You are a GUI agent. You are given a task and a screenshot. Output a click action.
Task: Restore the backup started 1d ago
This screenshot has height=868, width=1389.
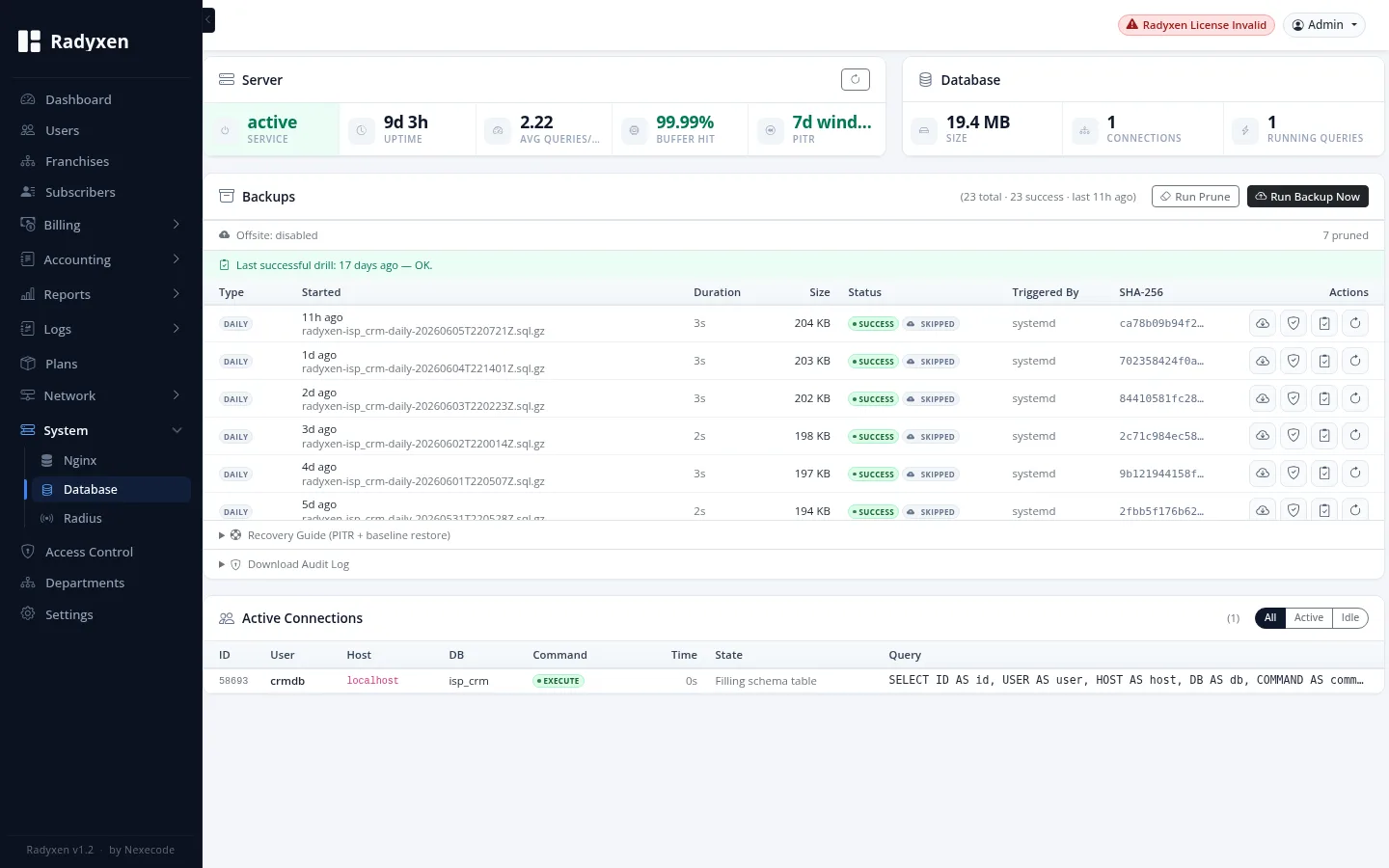(x=1355, y=362)
